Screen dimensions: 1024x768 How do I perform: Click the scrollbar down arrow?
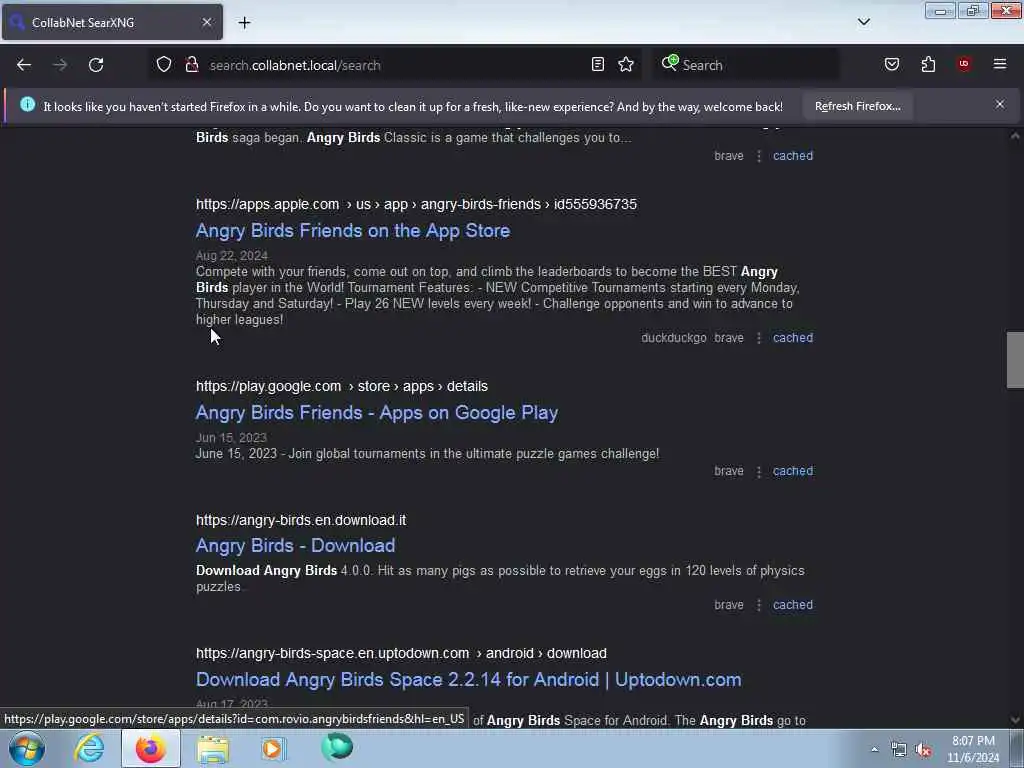[x=1015, y=720]
